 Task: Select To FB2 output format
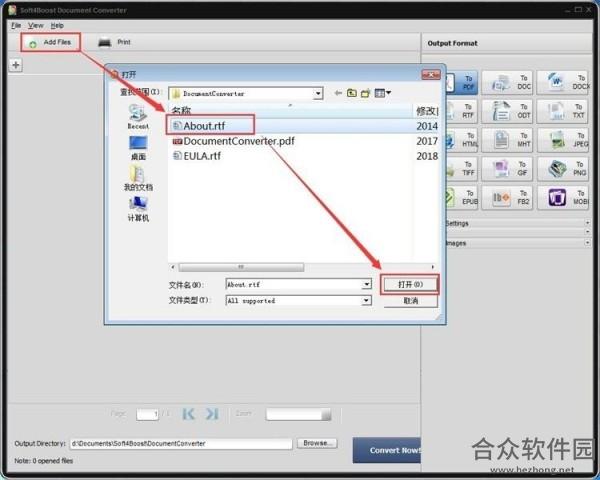click(x=507, y=198)
